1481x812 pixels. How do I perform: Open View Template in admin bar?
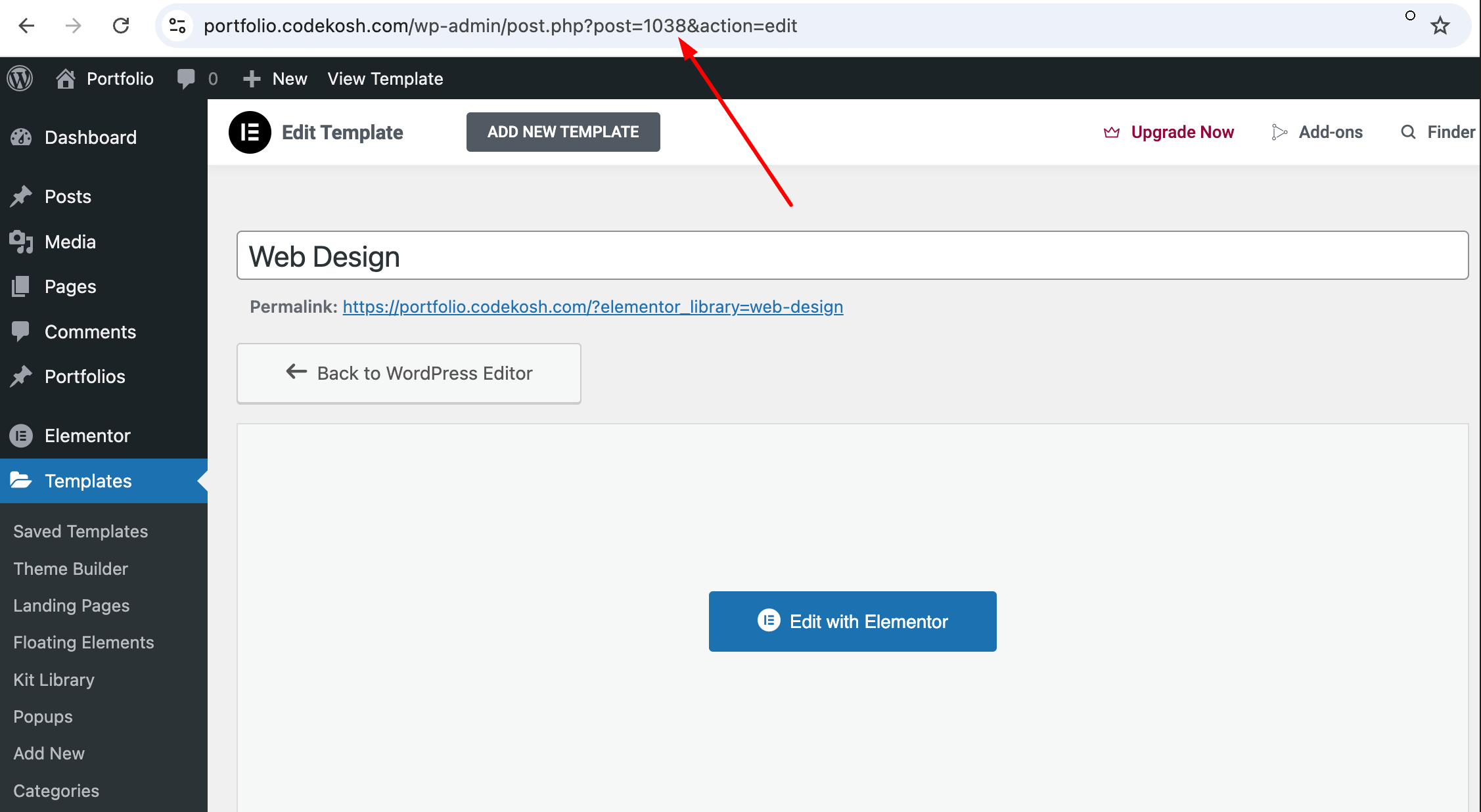[385, 79]
